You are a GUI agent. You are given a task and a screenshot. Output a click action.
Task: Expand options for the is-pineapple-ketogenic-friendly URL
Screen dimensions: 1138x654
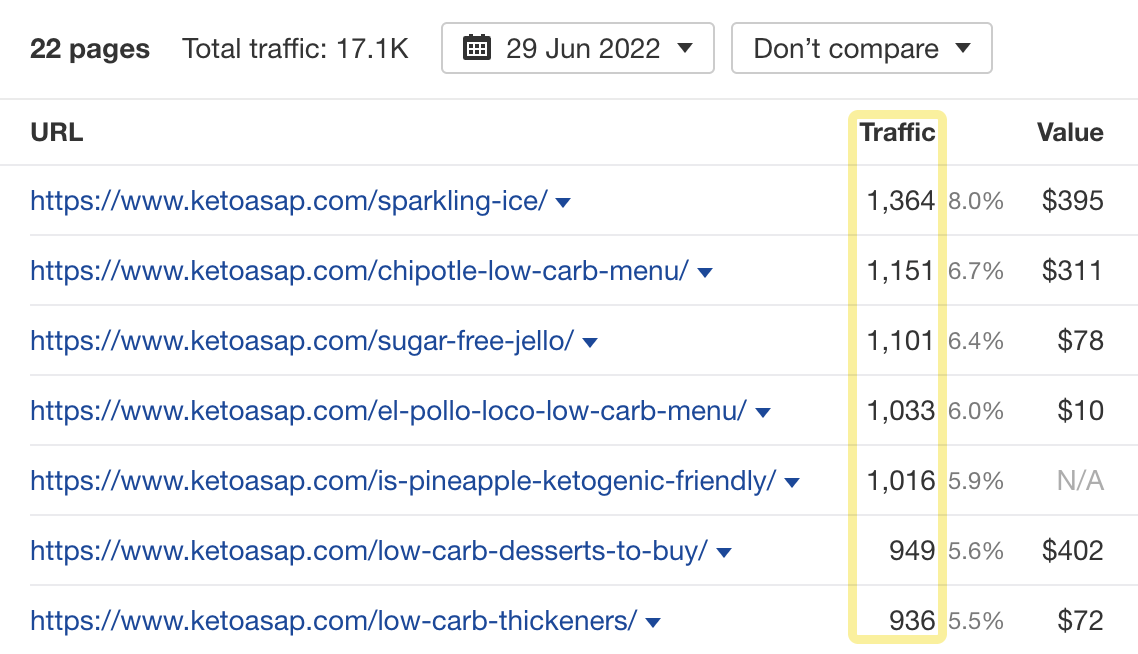[791, 481]
